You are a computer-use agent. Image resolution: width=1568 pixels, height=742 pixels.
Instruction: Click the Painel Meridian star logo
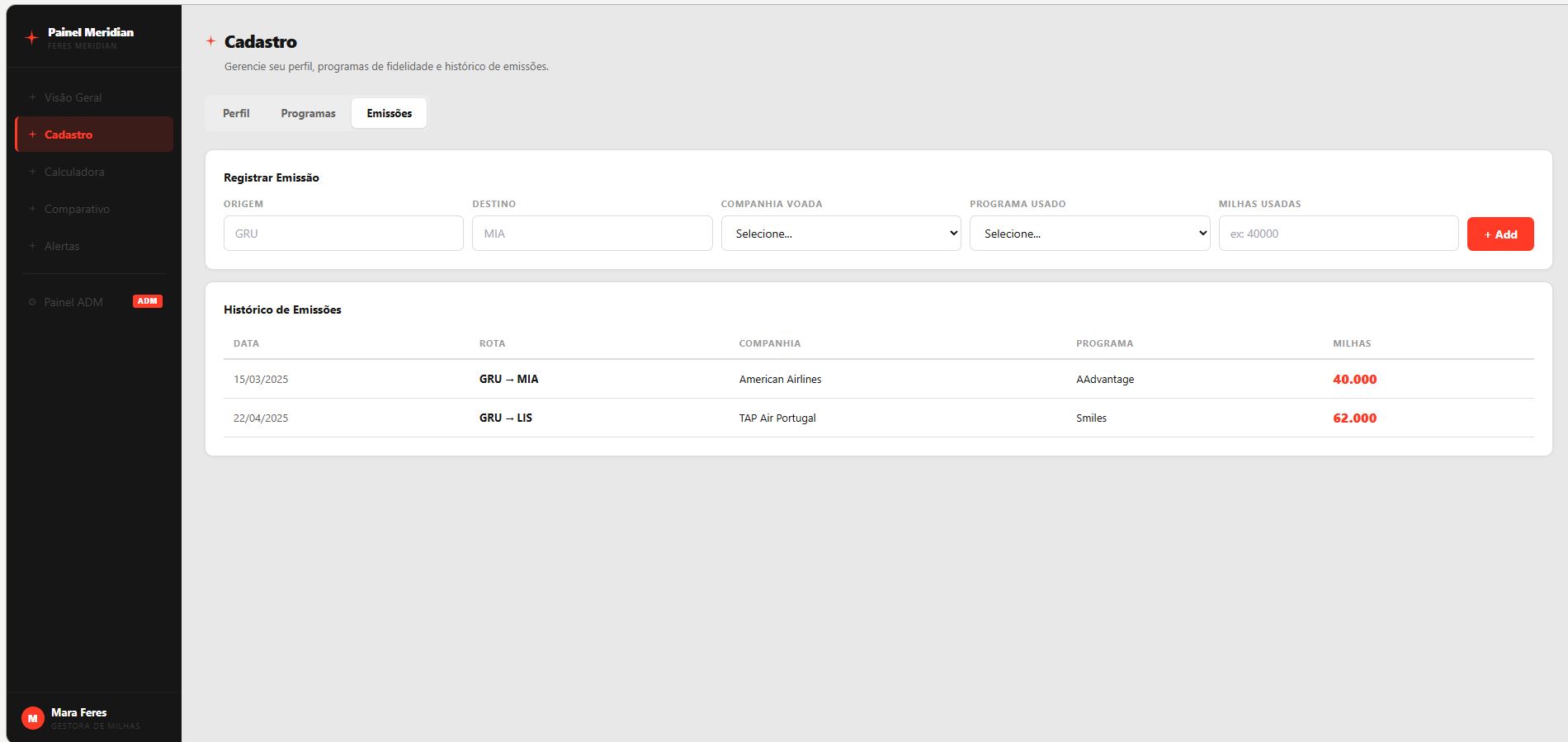(x=31, y=37)
